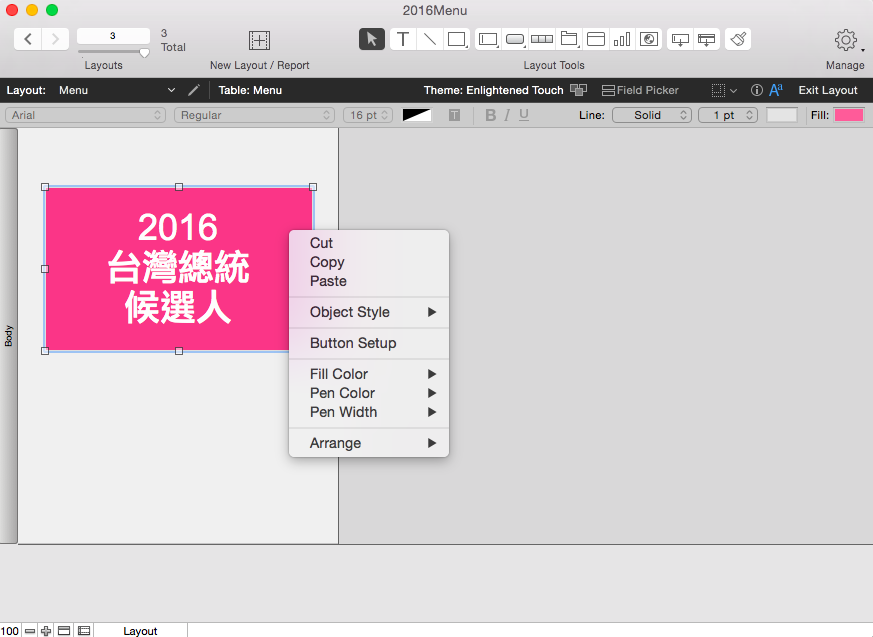
Task: Open the 16 pt font size dropdown
Action: [368, 115]
